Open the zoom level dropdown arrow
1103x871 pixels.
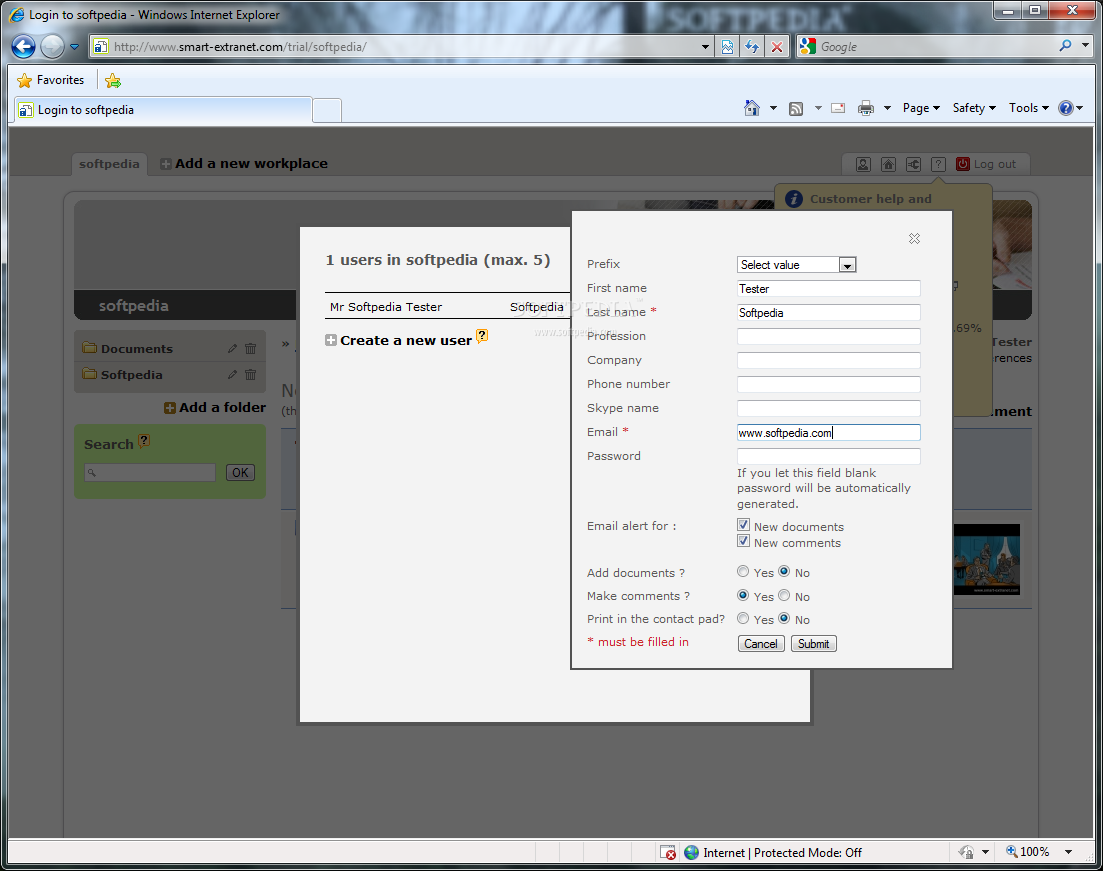pyautogui.click(x=1069, y=852)
